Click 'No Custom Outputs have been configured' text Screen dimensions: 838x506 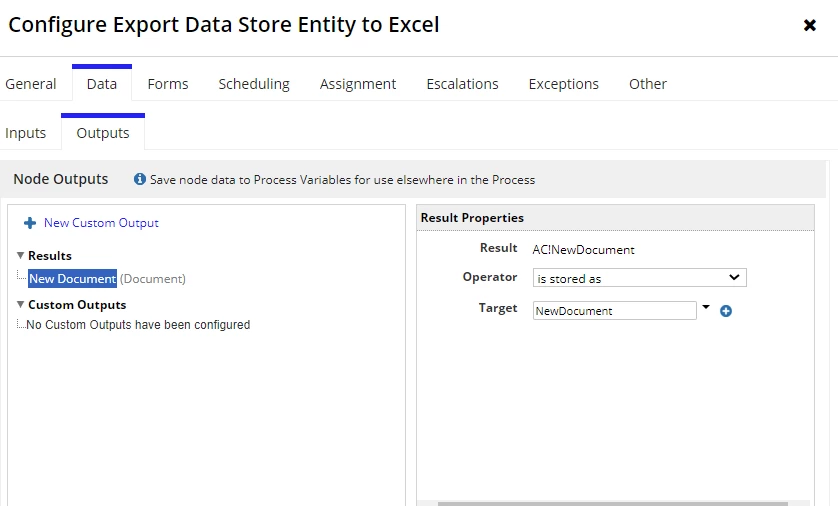[x=138, y=325]
